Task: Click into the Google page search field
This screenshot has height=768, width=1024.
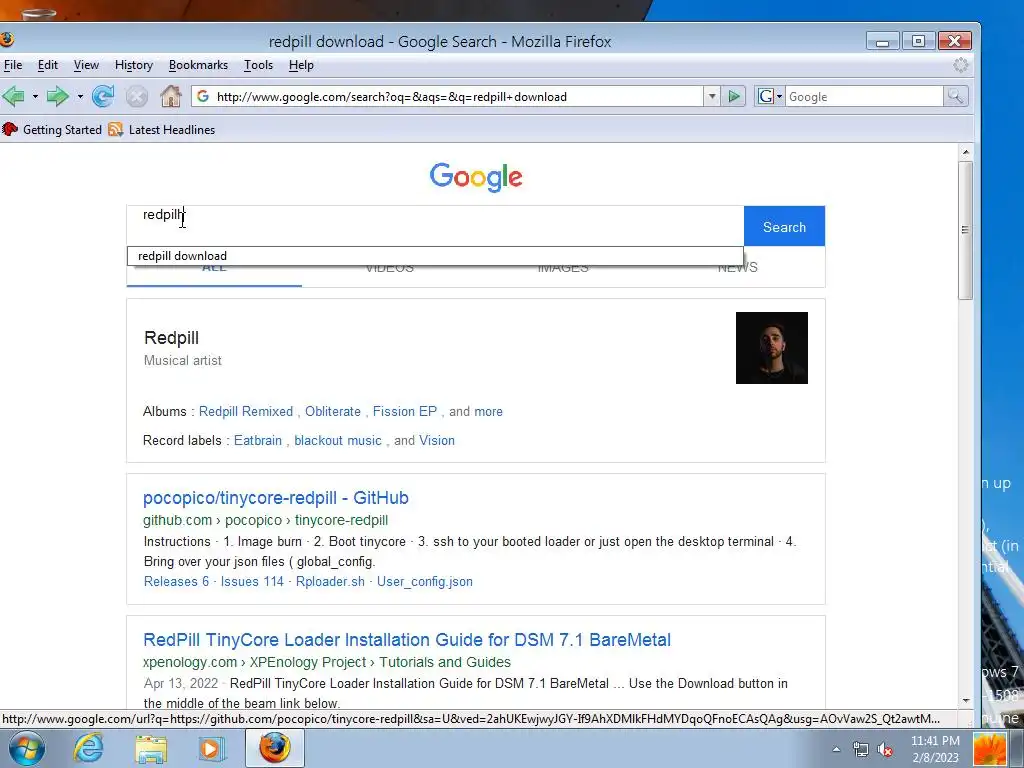Action: click(435, 226)
